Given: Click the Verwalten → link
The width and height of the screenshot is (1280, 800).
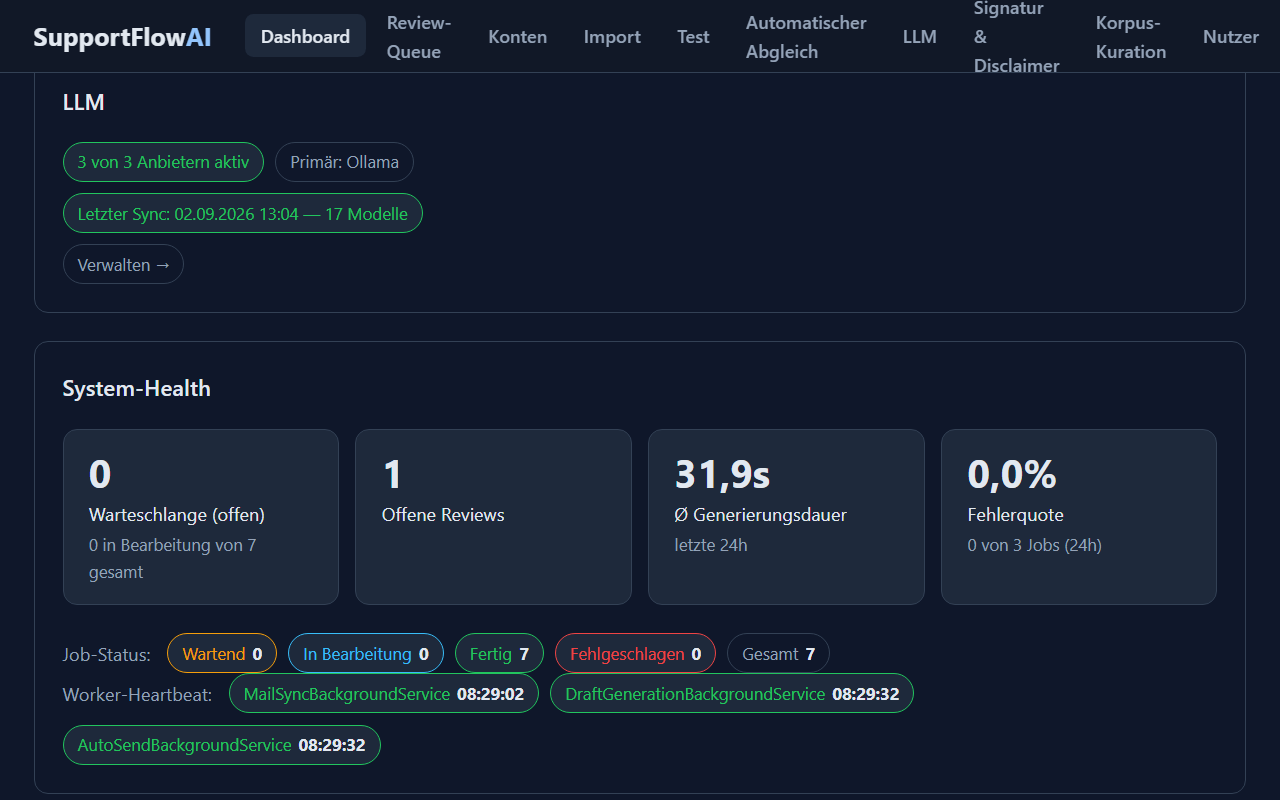Looking at the screenshot, I should point(123,265).
